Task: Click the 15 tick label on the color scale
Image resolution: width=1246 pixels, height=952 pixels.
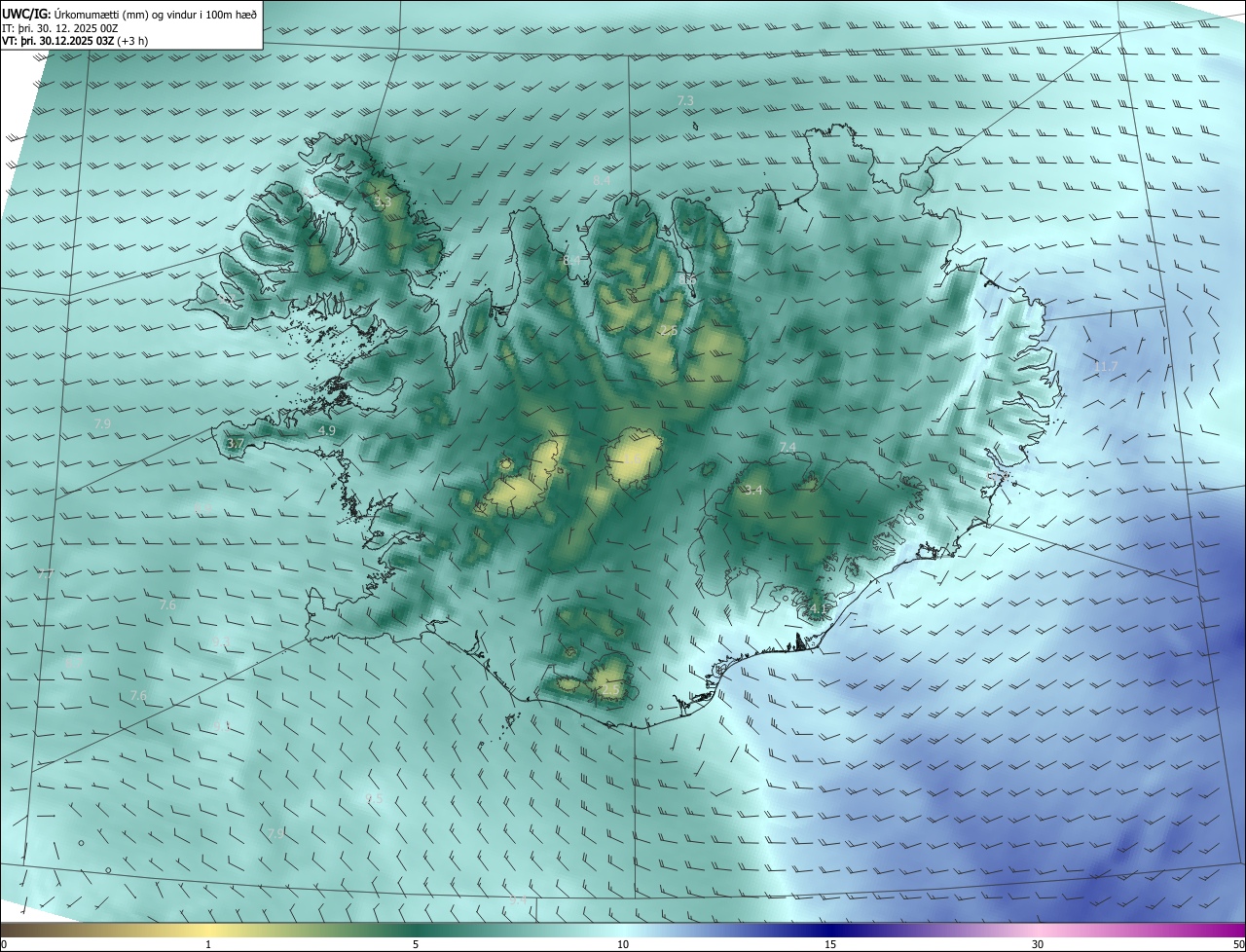Action: 830,944
